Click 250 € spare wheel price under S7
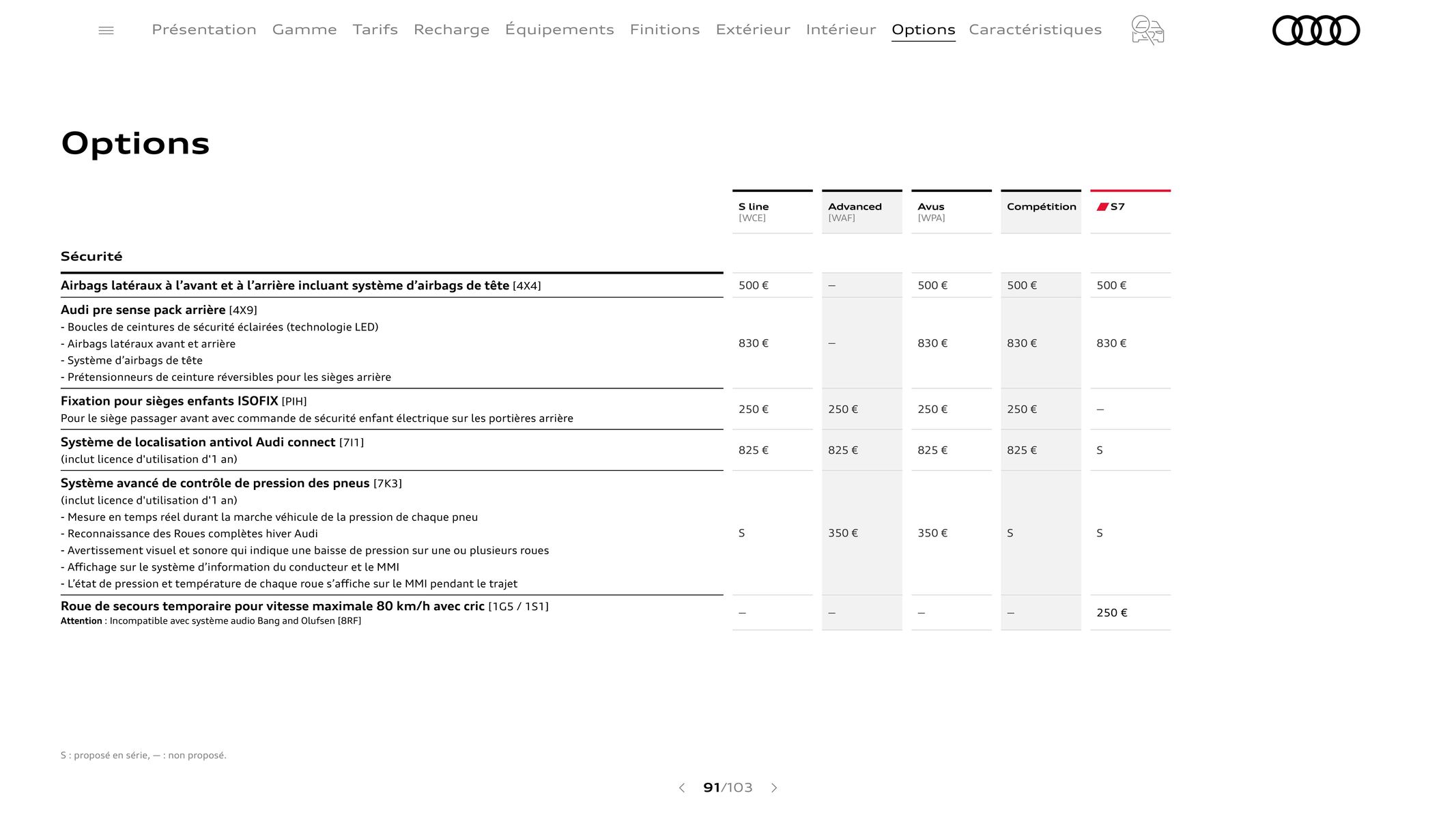Viewport: 1456px width, 819px height. pos(1112,613)
